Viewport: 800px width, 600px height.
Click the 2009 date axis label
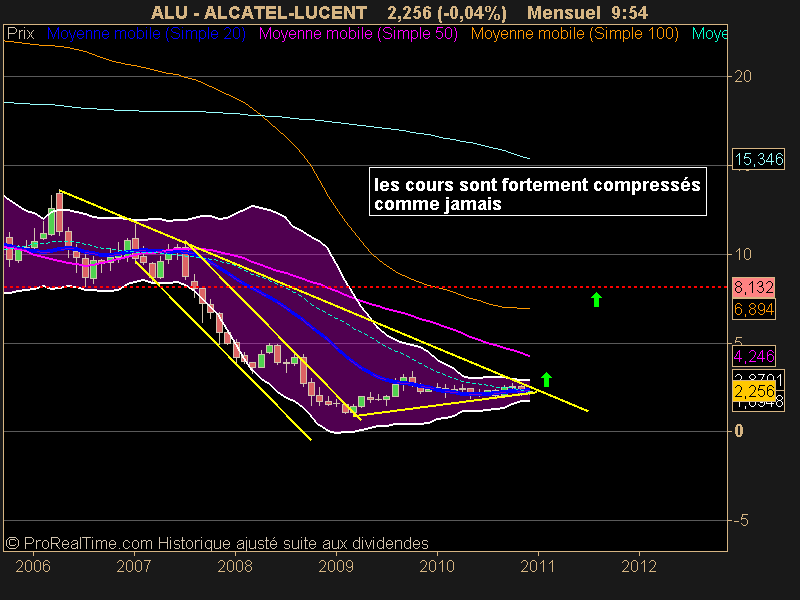[336, 566]
